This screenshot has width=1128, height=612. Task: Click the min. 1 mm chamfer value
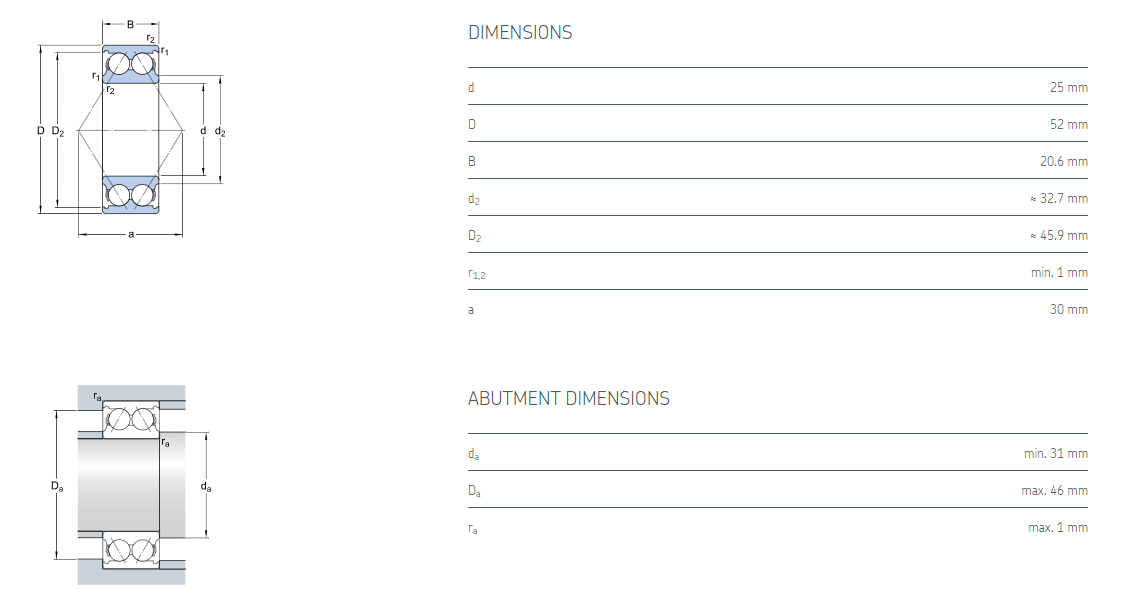1059,273
